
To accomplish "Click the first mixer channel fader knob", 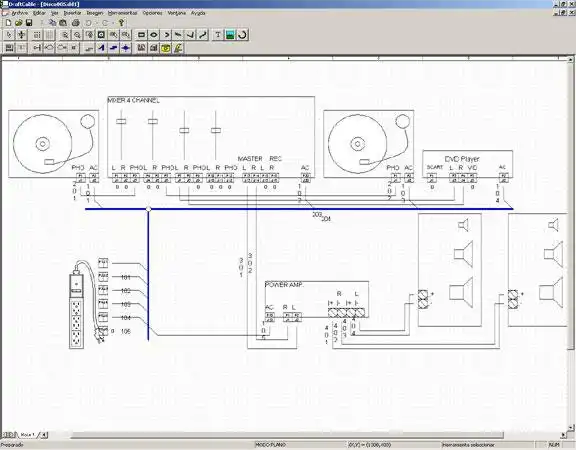I will 121,121.
